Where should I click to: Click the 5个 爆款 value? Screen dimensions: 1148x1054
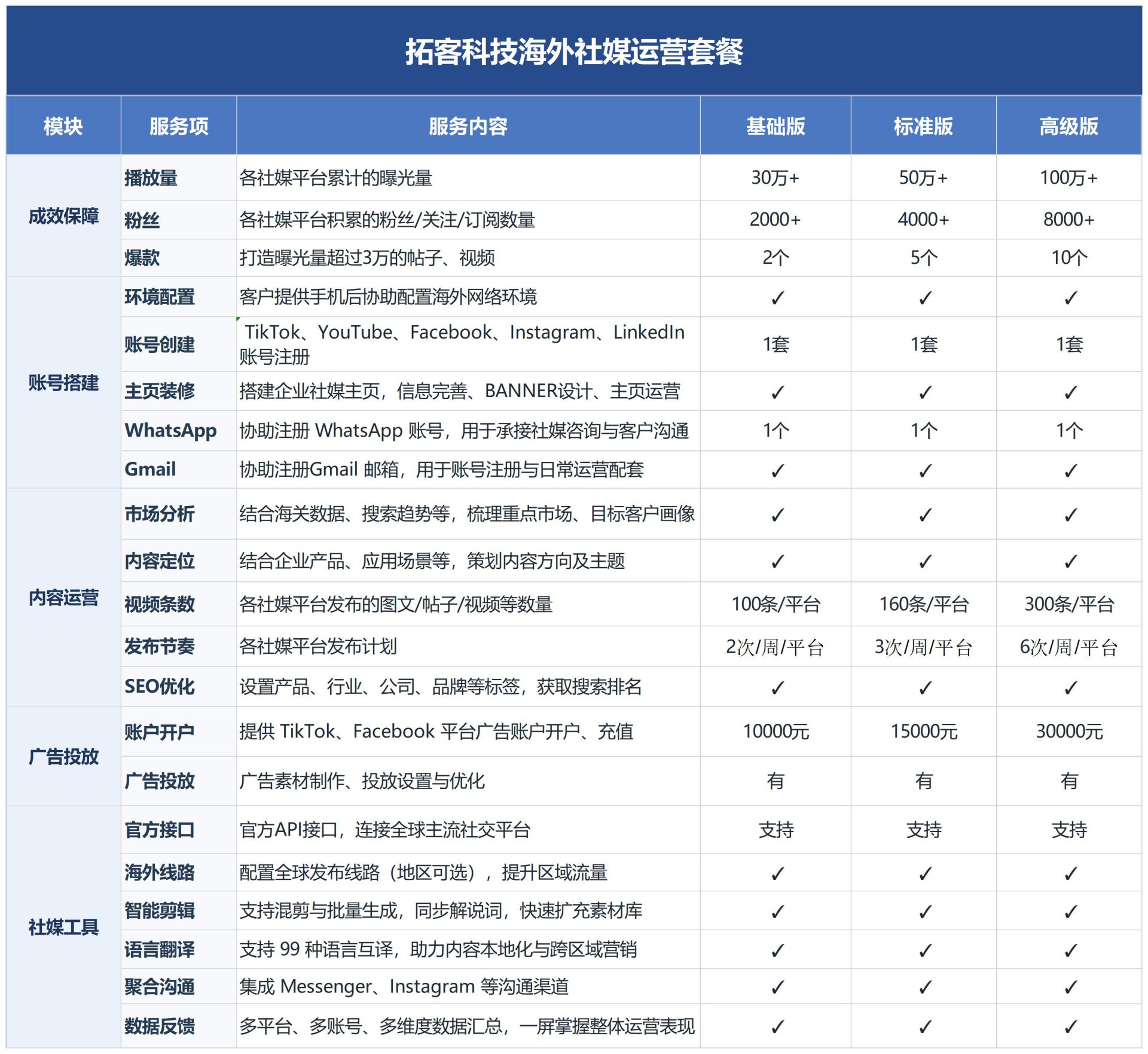pos(923,258)
